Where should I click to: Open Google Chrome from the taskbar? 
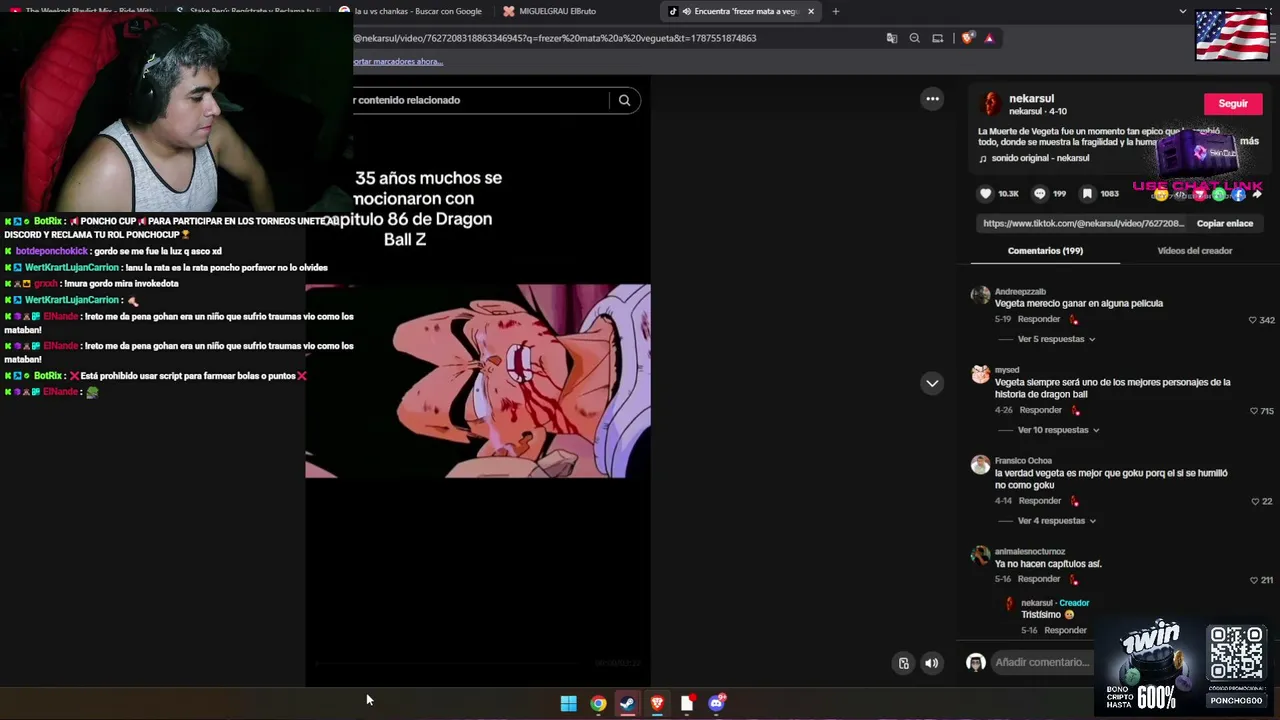tap(598, 703)
